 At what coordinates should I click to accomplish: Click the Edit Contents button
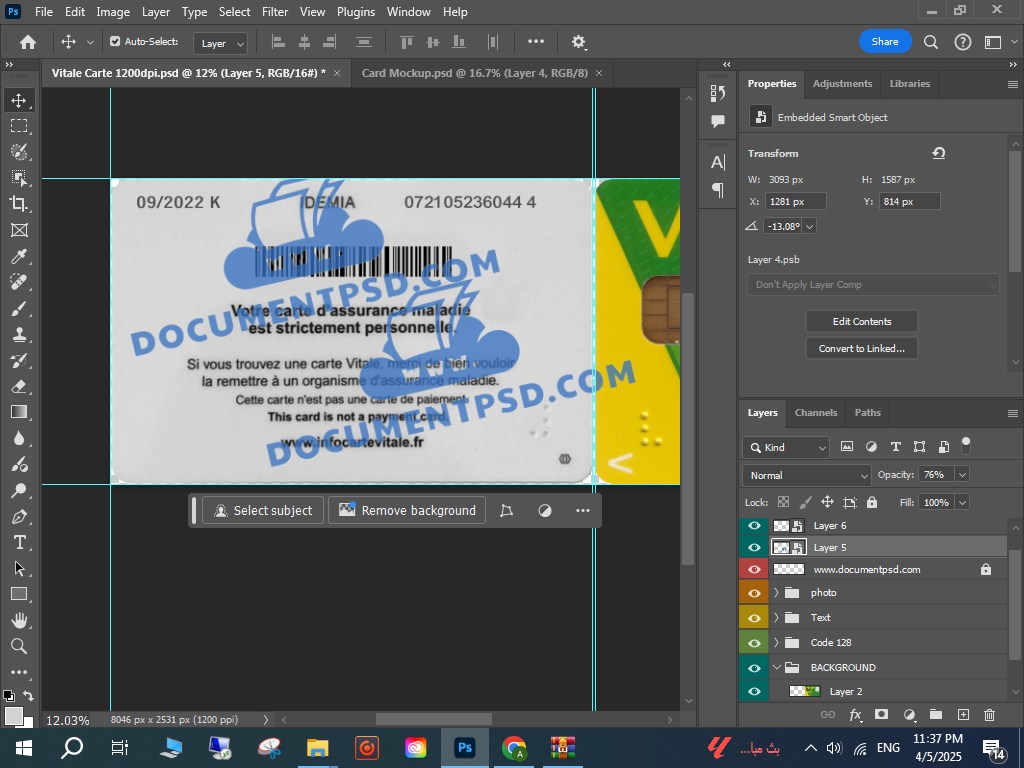(862, 321)
